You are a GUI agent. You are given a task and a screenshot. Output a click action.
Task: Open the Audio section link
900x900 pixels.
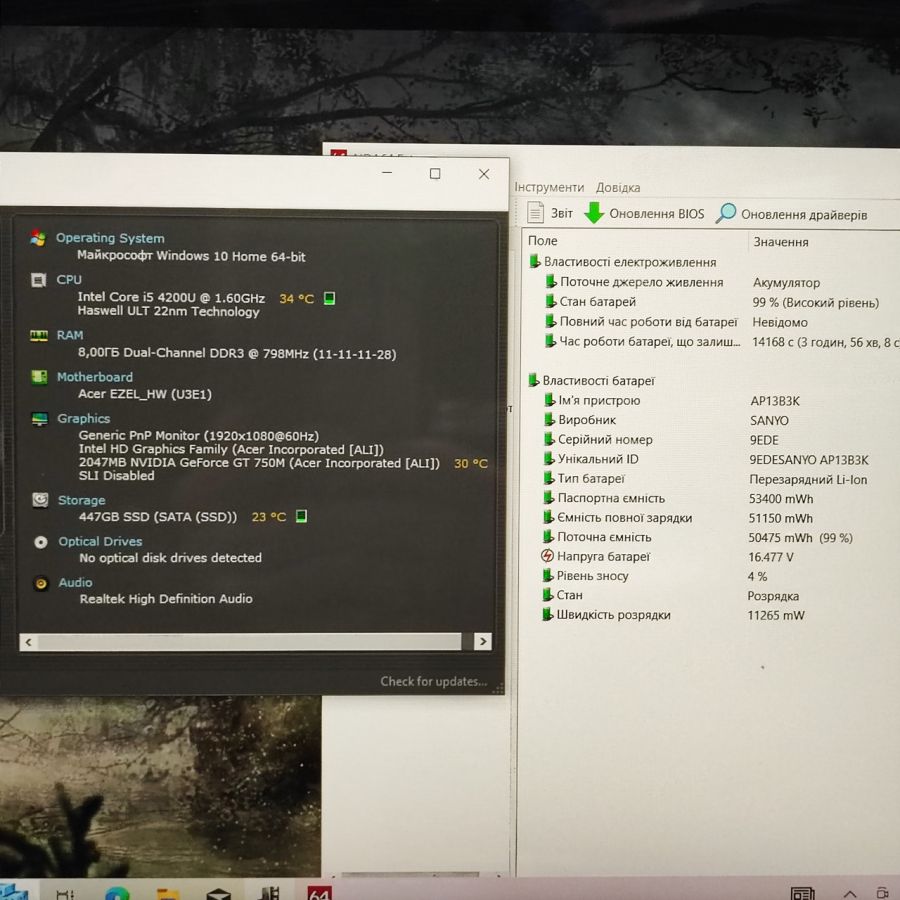tap(75, 583)
